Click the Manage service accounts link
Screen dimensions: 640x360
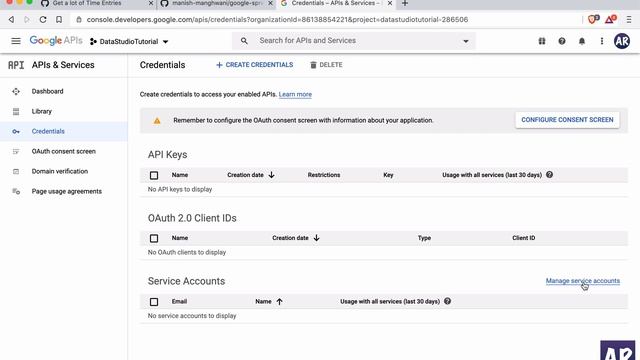click(583, 281)
